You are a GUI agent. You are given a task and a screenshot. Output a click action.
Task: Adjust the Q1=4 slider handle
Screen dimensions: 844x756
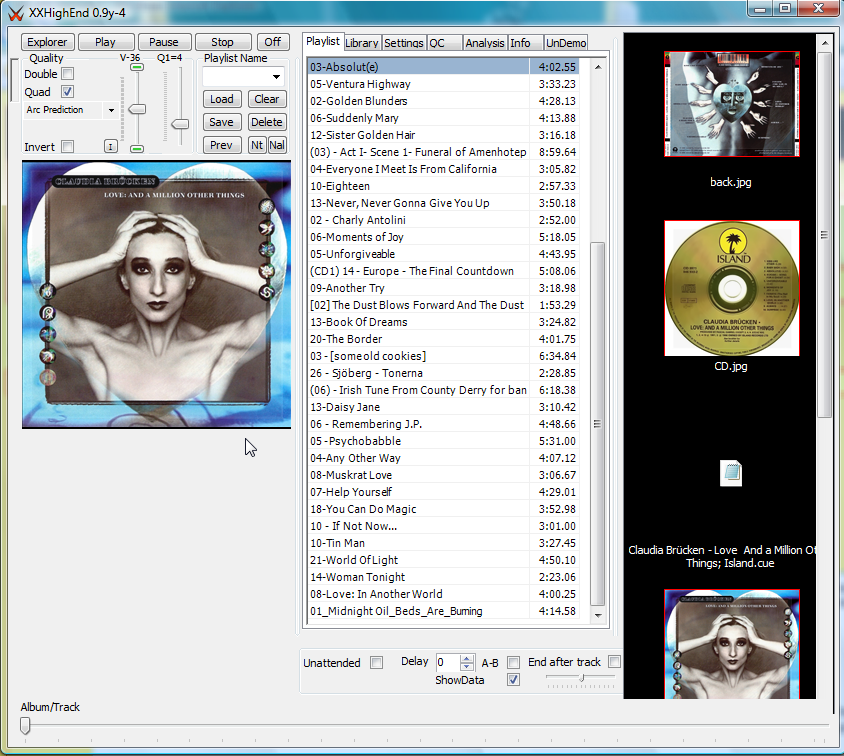point(180,124)
